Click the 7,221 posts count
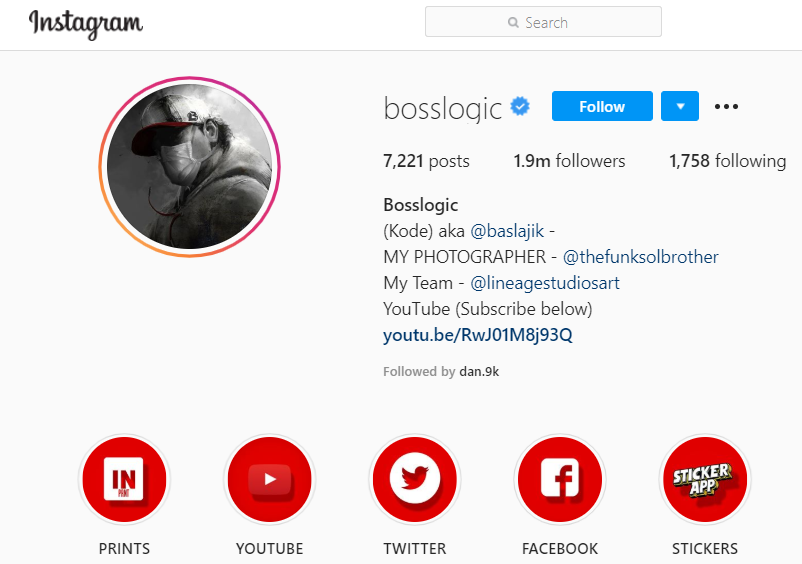 point(426,161)
